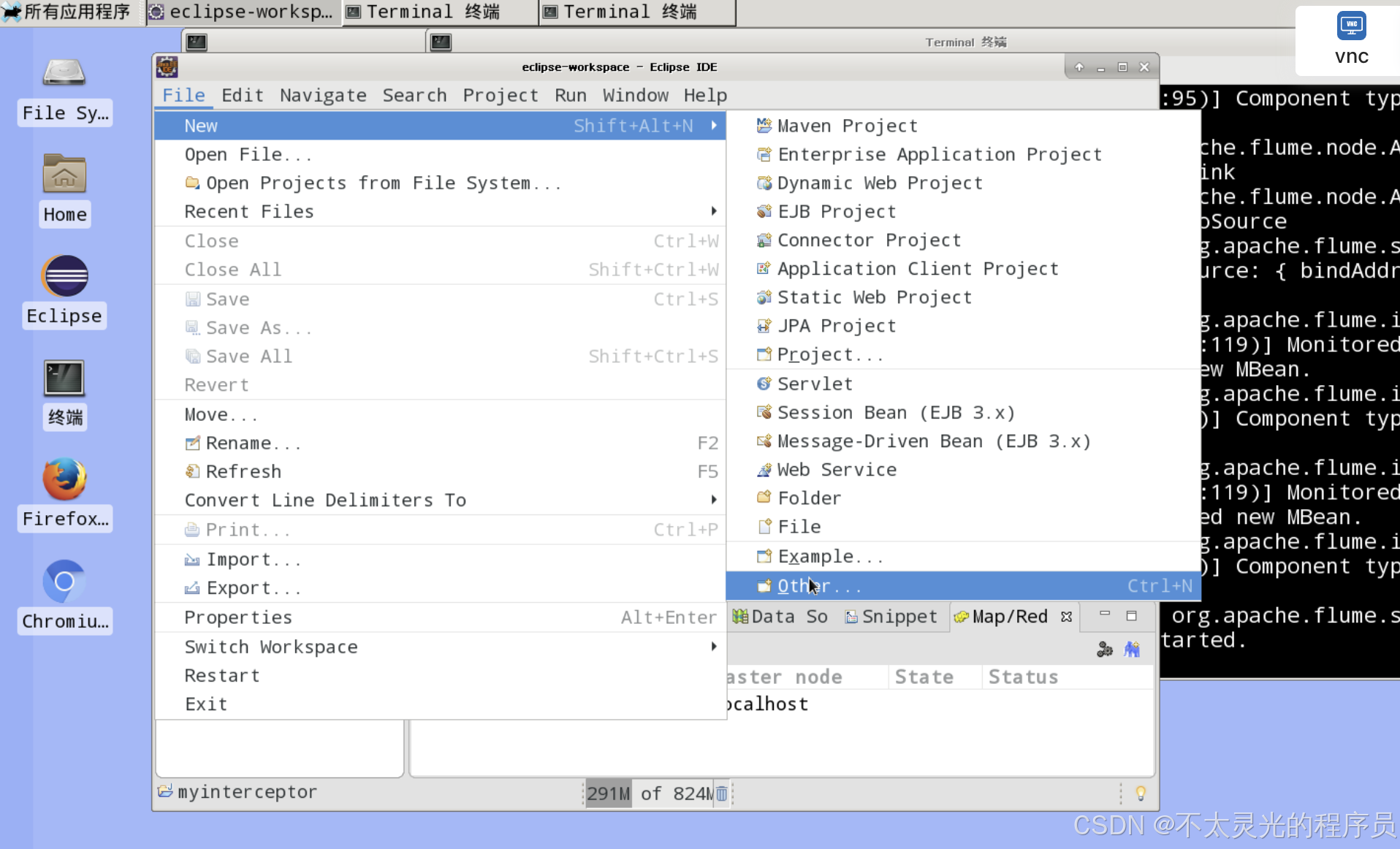
Task: Open the 所有应用程序 applications menu
Action: 67,12
